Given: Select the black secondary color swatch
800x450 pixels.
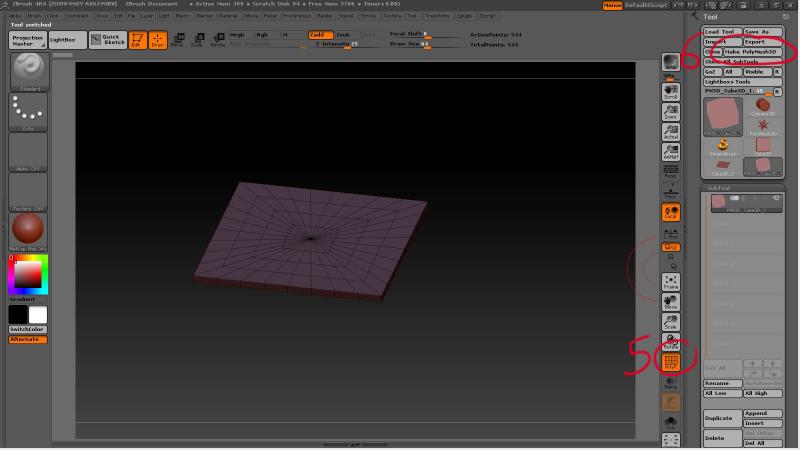Looking at the screenshot, I should [18, 315].
